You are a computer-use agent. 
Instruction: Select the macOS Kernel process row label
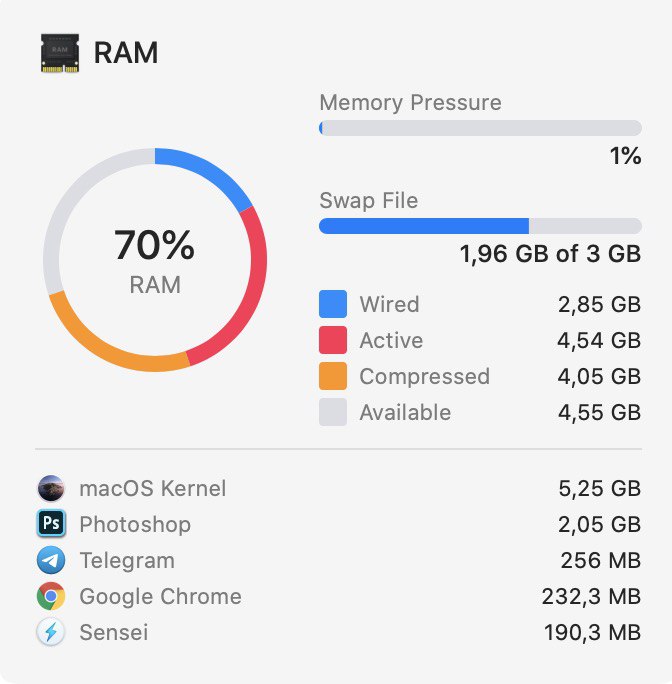(153, 488)
